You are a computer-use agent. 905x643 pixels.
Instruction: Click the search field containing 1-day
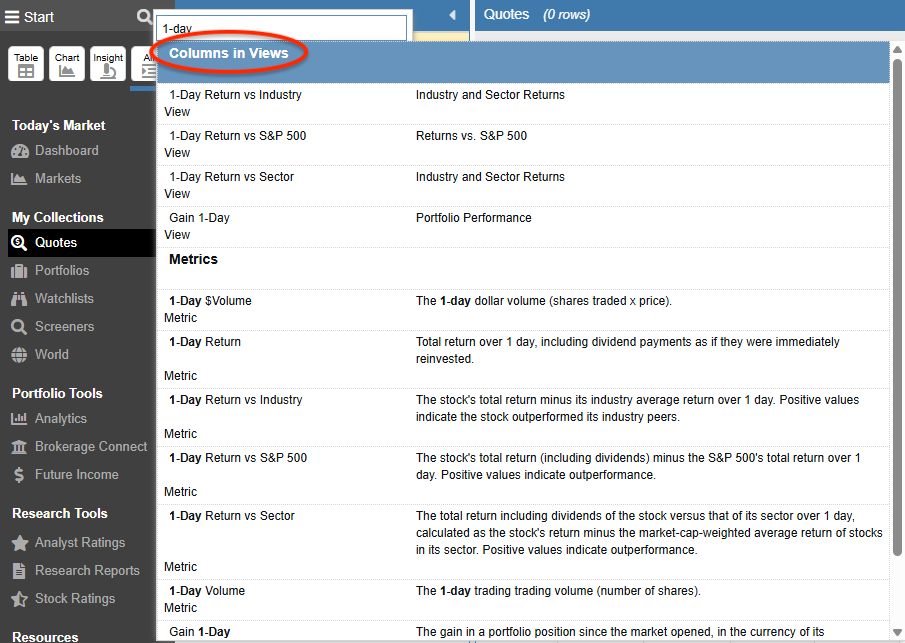pyautogui.click(x=282, y=28)
